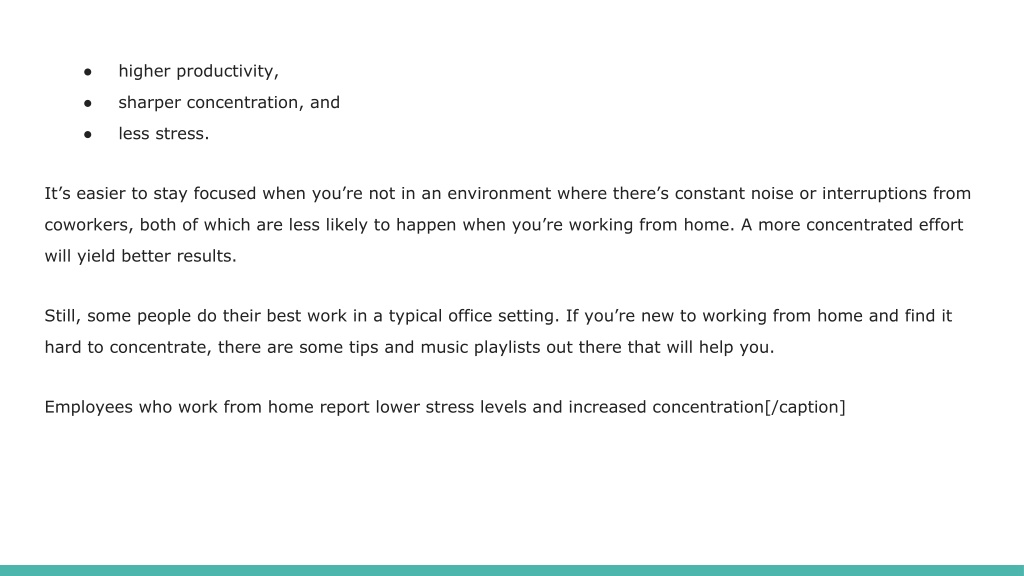Click the teal bar at the bottom

[x=512, y=571]
